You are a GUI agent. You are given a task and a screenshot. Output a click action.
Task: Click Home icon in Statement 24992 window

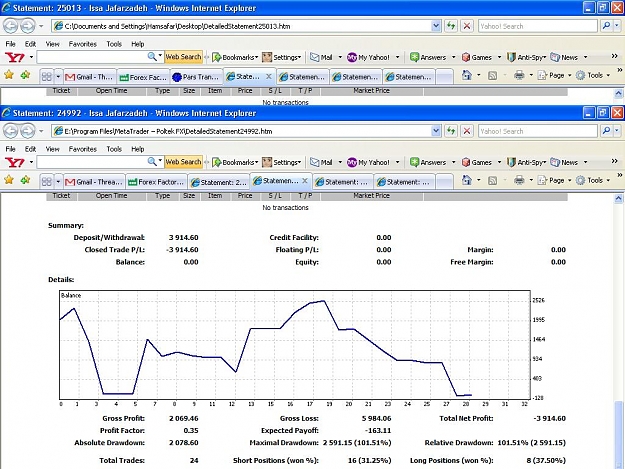point(466,181)
